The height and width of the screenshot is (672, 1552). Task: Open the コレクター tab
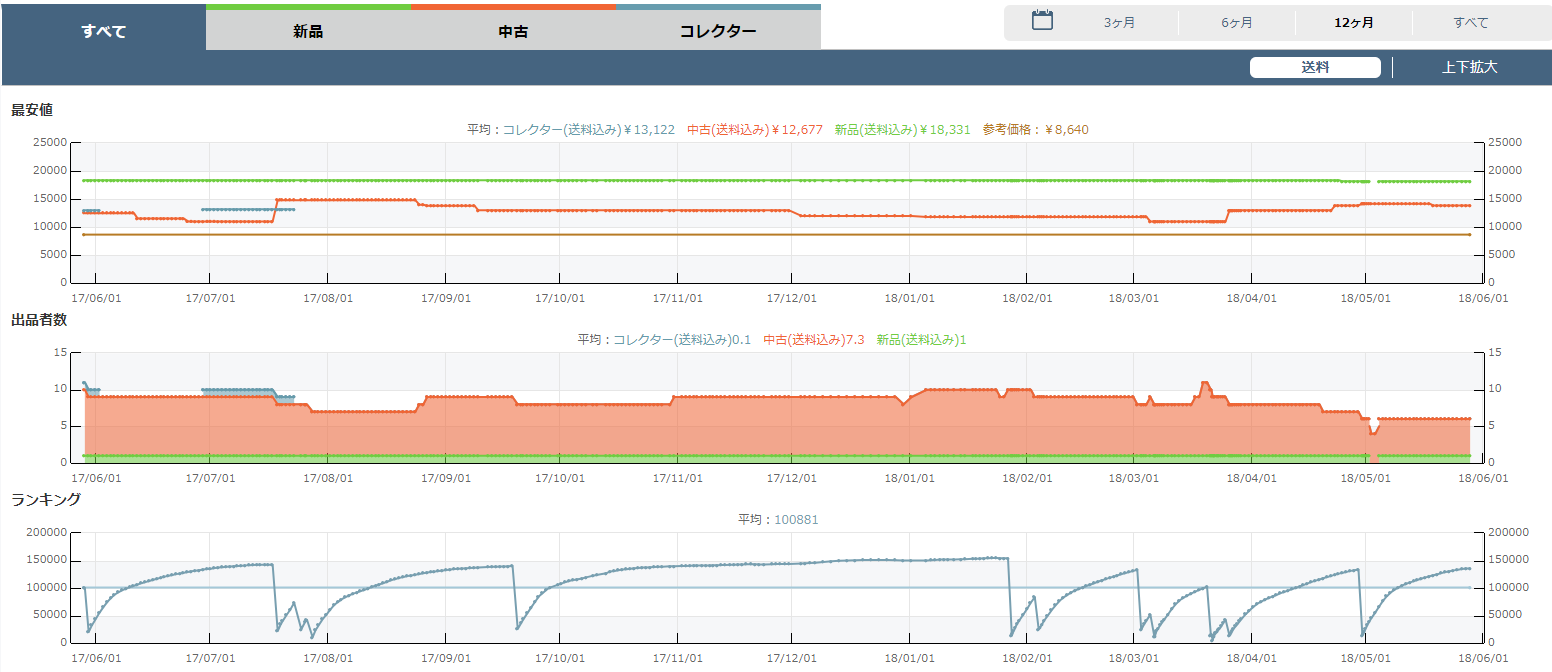(x=718, y=31)
